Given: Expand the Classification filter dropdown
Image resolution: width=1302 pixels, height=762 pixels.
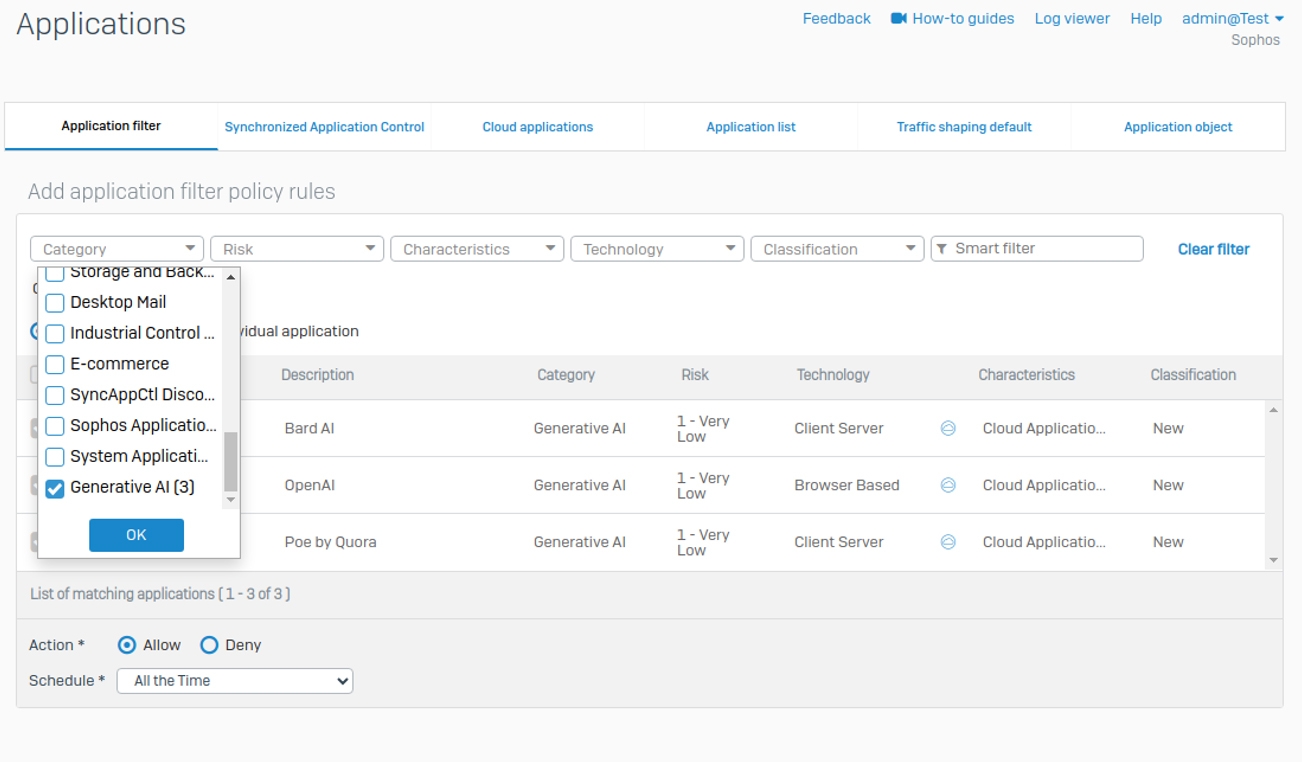Looking at the screenshot, I should point(836,249).
